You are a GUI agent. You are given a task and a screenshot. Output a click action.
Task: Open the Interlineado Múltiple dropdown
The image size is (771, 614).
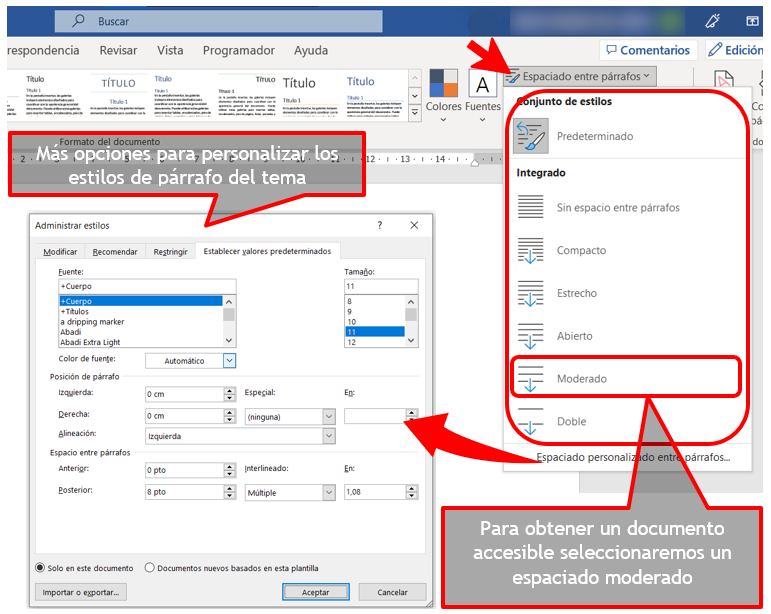point(328,493)
